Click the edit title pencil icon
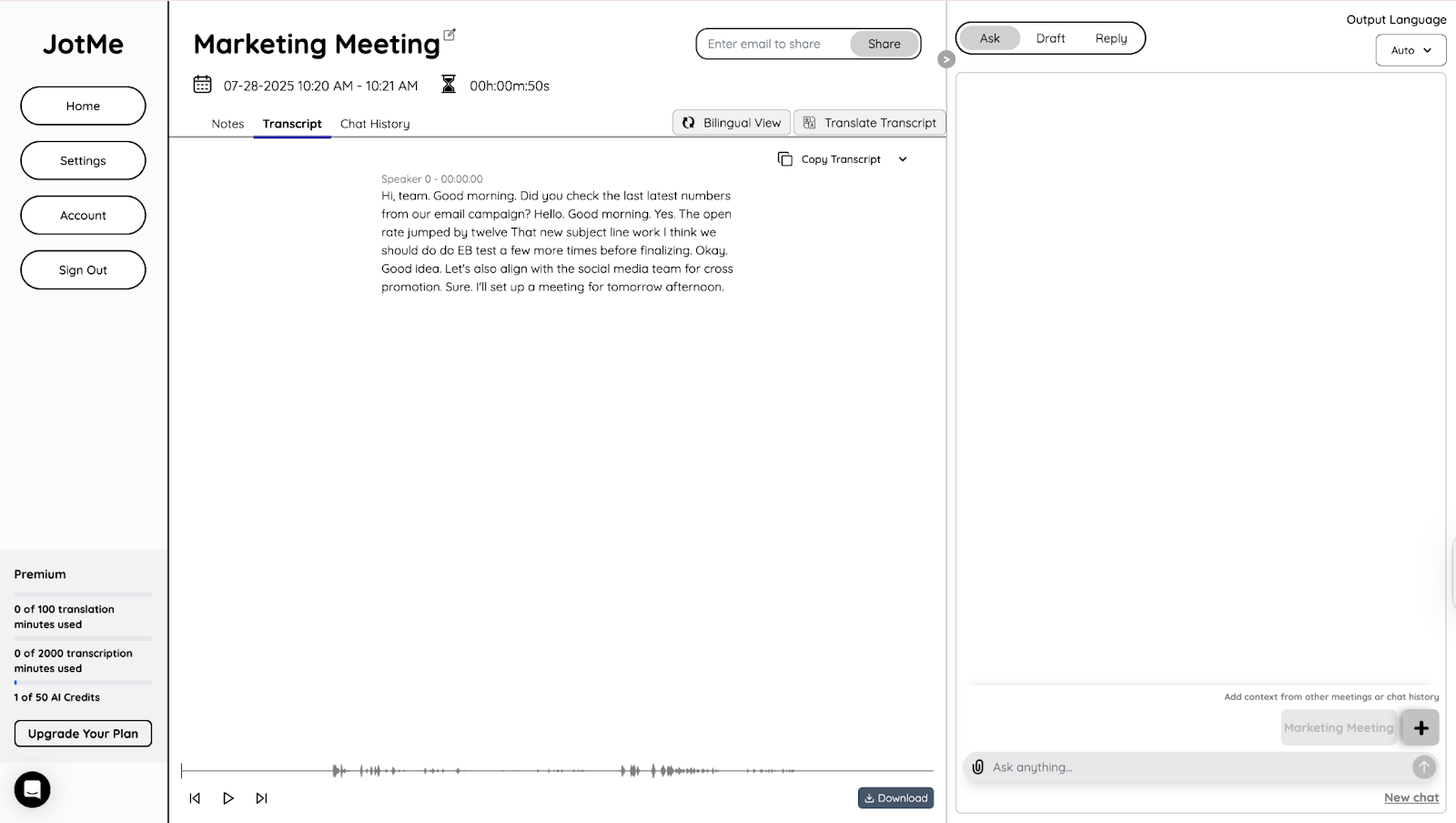 pos(449,35)
